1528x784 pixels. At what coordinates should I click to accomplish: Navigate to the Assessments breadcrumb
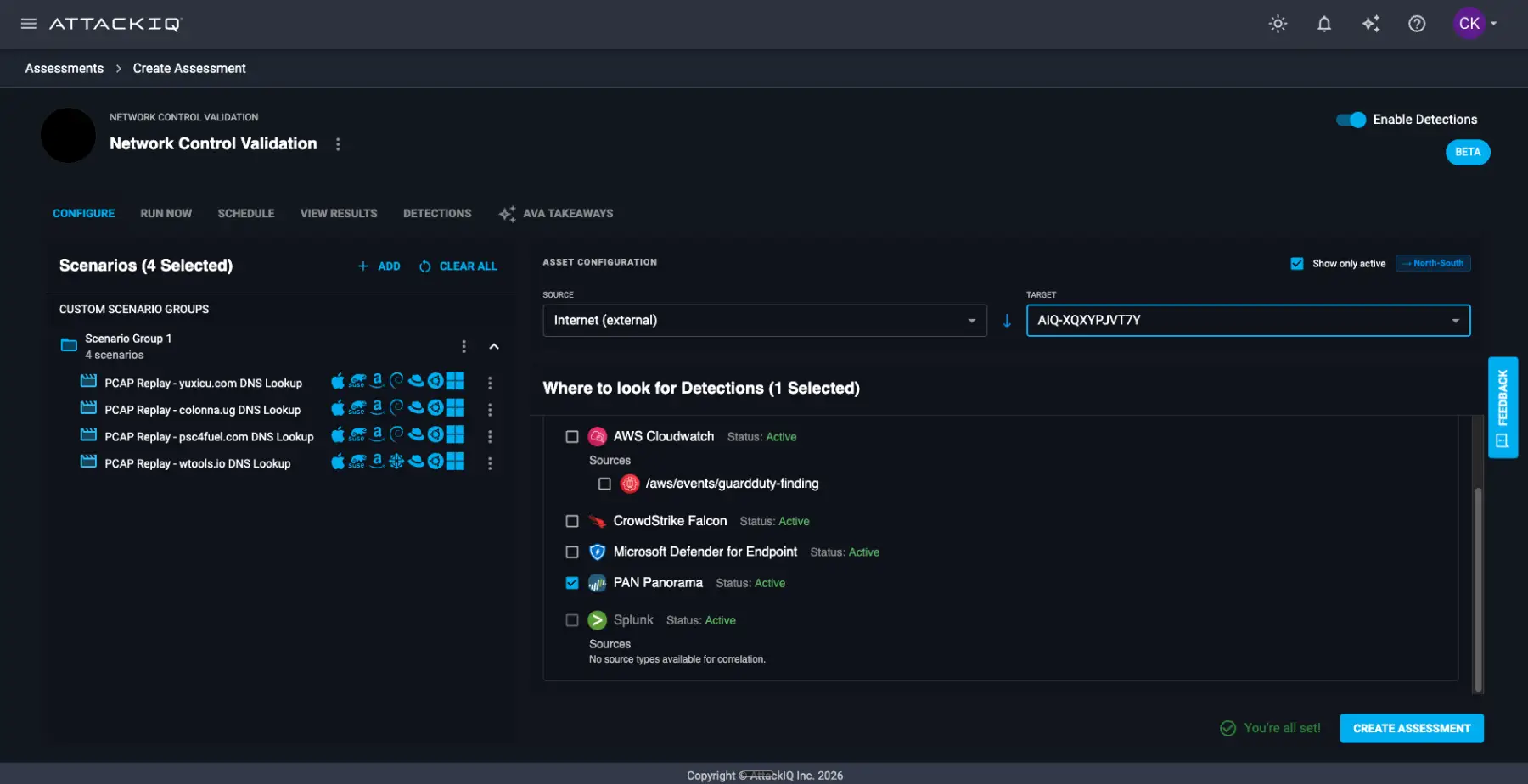(x=65, y=69)
